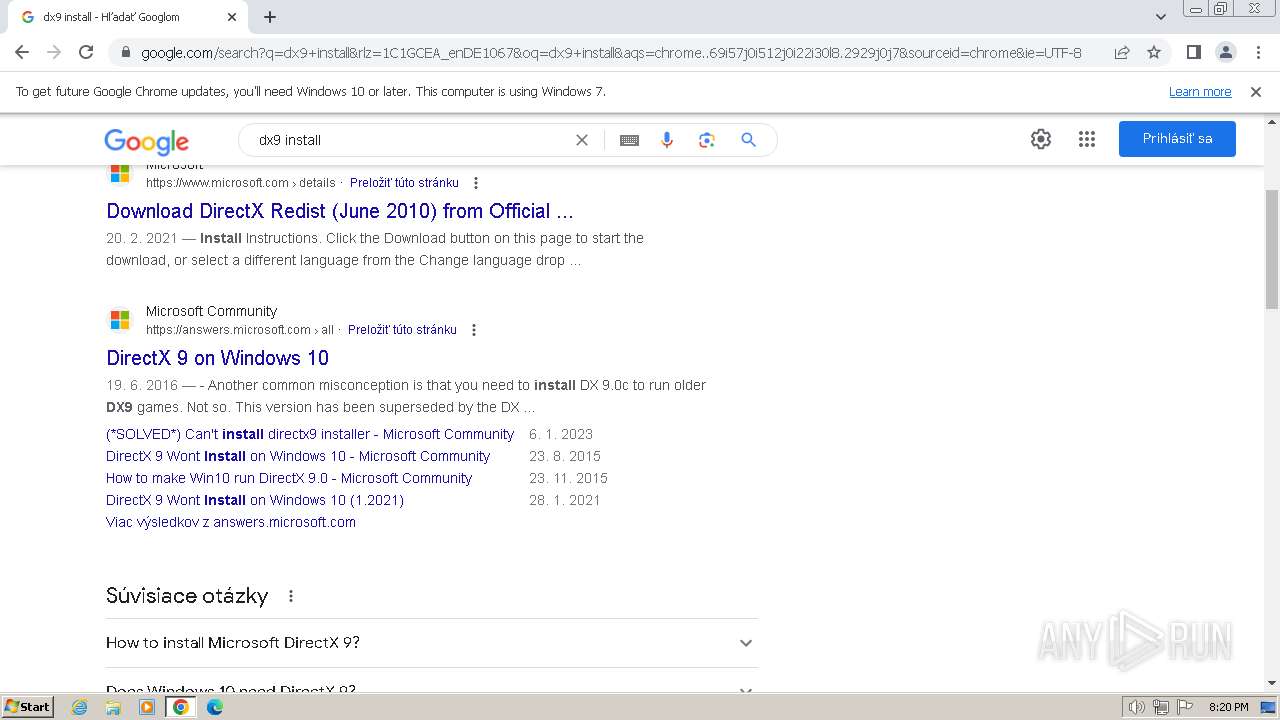Translate the microsoft.com details result page

(x=404, y=183)
